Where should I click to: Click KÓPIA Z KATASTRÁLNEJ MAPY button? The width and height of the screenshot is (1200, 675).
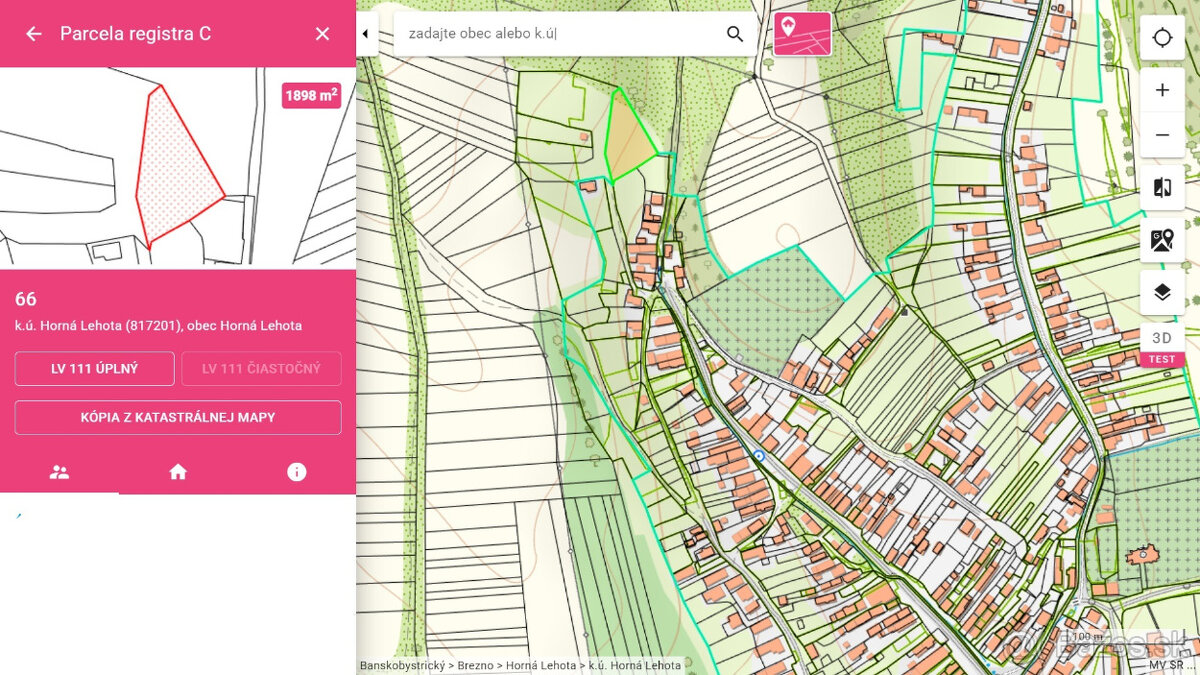pyautogui.click(x=178, y=417)
